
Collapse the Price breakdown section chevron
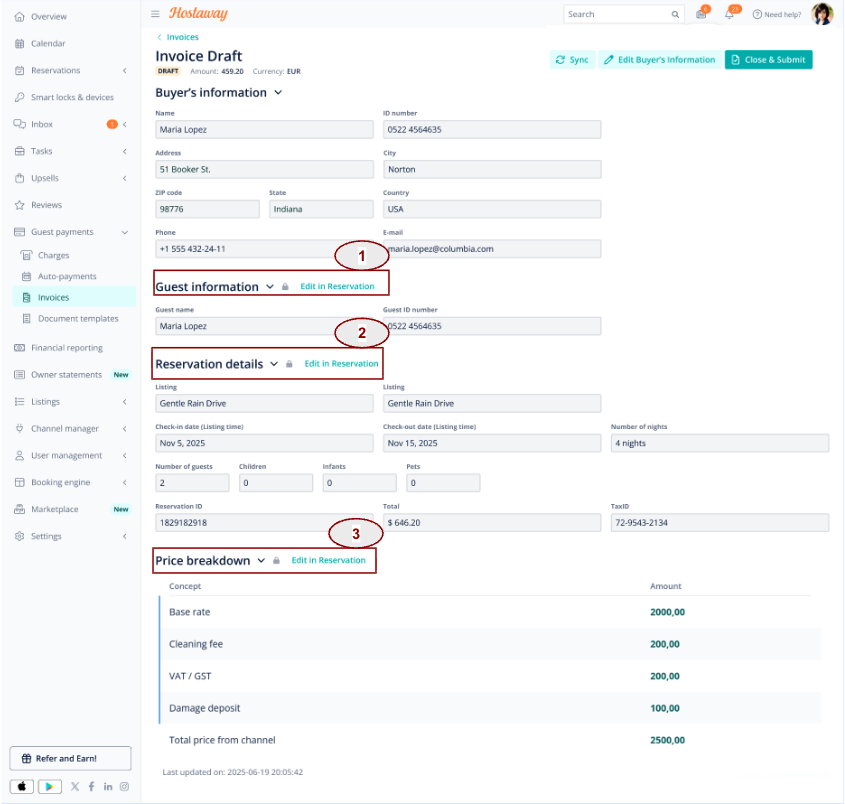[261, 560]
